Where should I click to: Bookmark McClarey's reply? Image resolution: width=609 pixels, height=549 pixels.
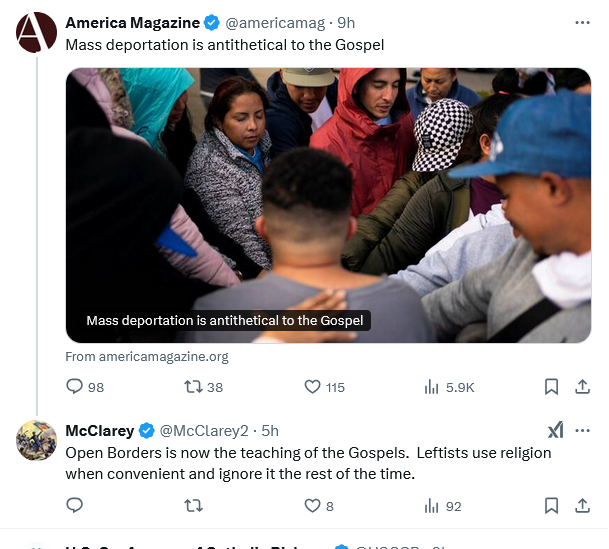pyautogui.click(x=552, y=506)
